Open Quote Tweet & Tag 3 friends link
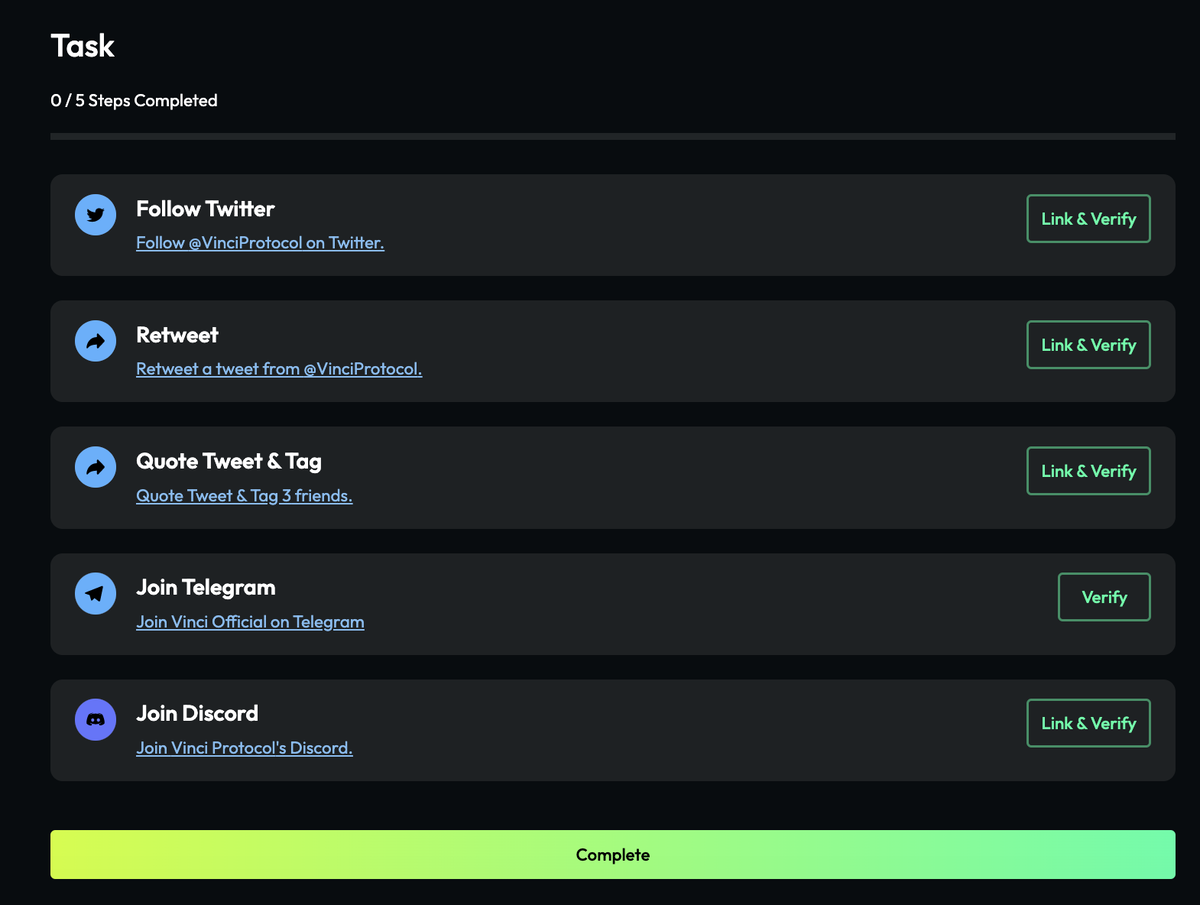1200x905 pixels. [244, 496]
